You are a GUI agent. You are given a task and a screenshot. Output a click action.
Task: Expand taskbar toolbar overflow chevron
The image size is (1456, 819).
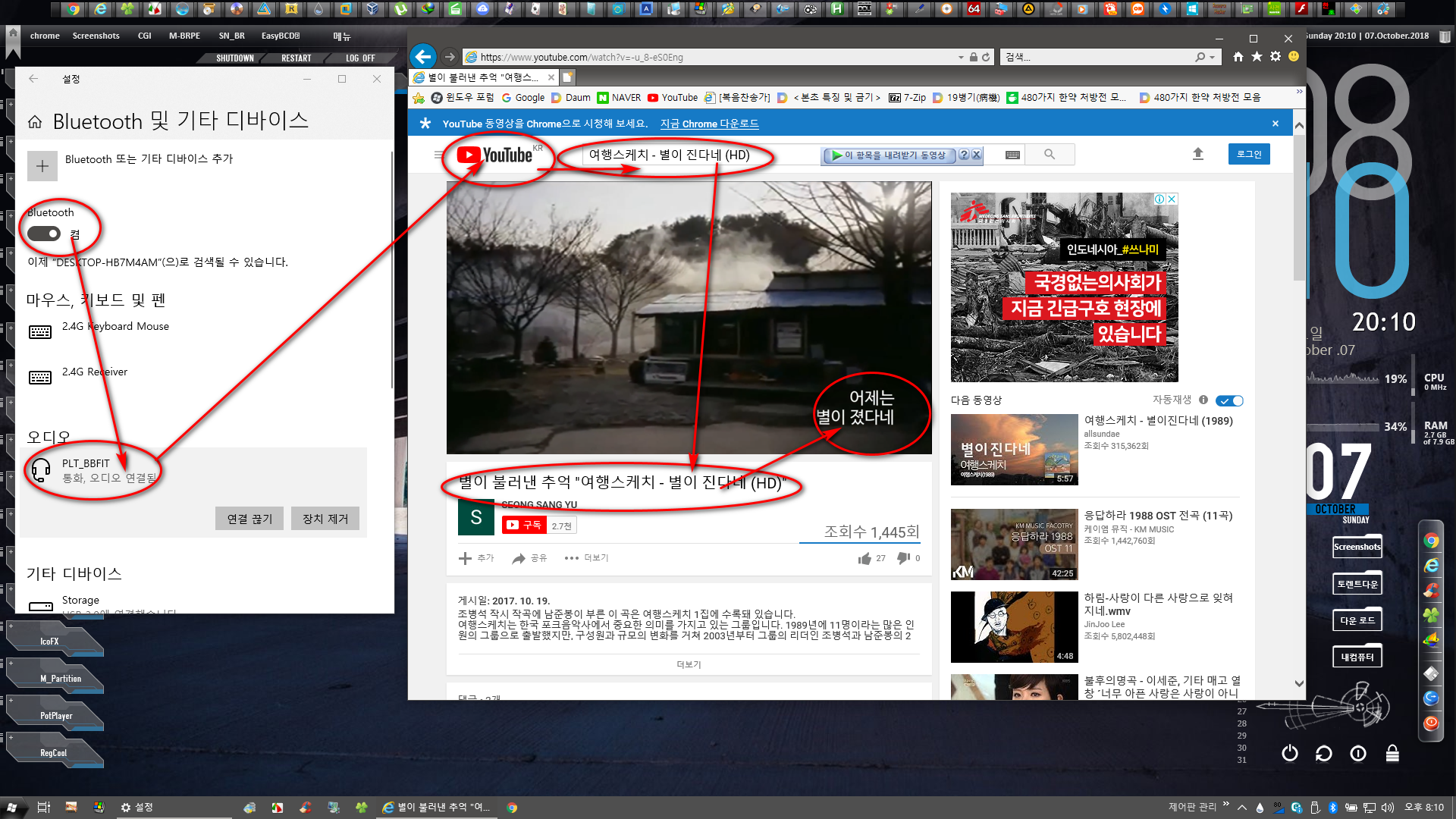[x=1226, y=805]
